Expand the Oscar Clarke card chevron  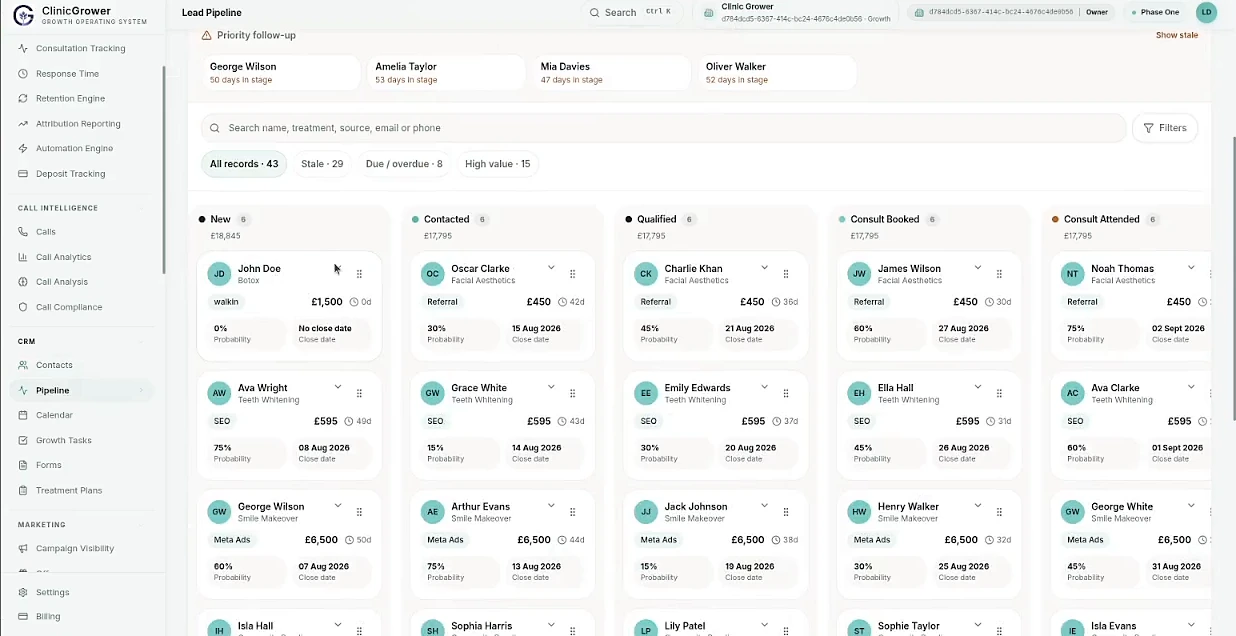click(x=551, y=268)
